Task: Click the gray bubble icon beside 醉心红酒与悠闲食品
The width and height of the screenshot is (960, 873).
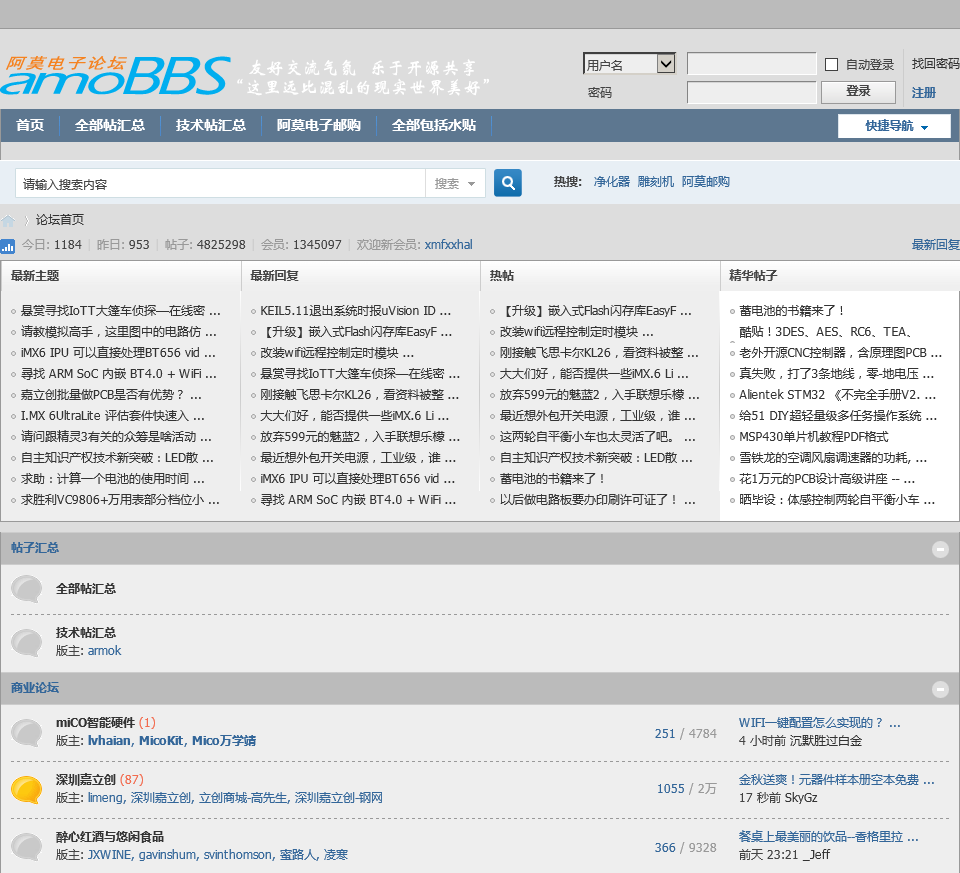Action: coord(26,846)
